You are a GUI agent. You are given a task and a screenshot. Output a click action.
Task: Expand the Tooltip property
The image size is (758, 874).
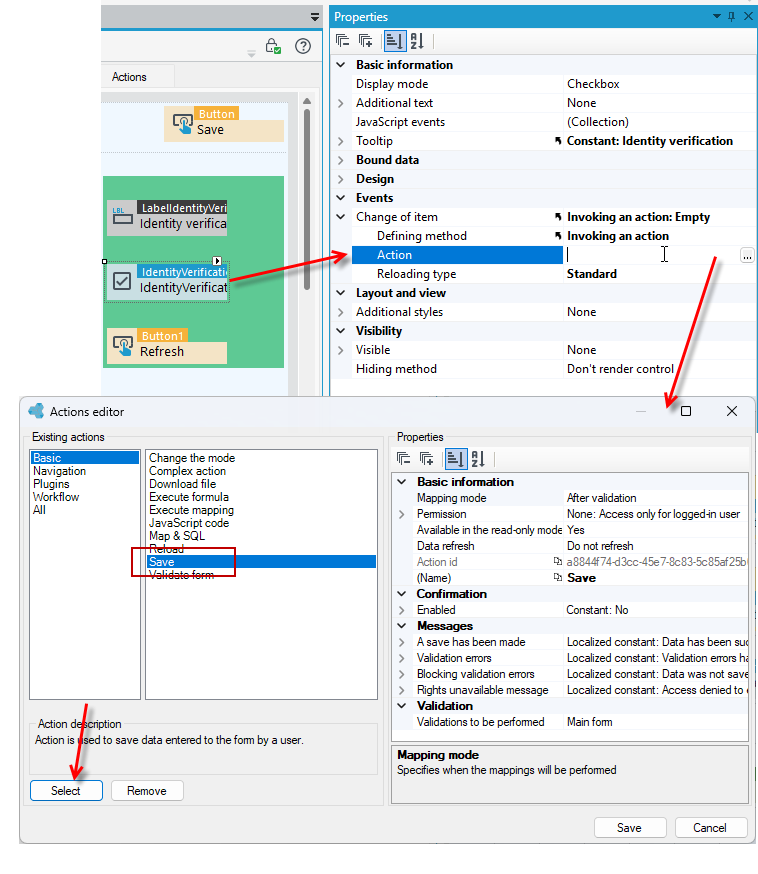point(341,141)
